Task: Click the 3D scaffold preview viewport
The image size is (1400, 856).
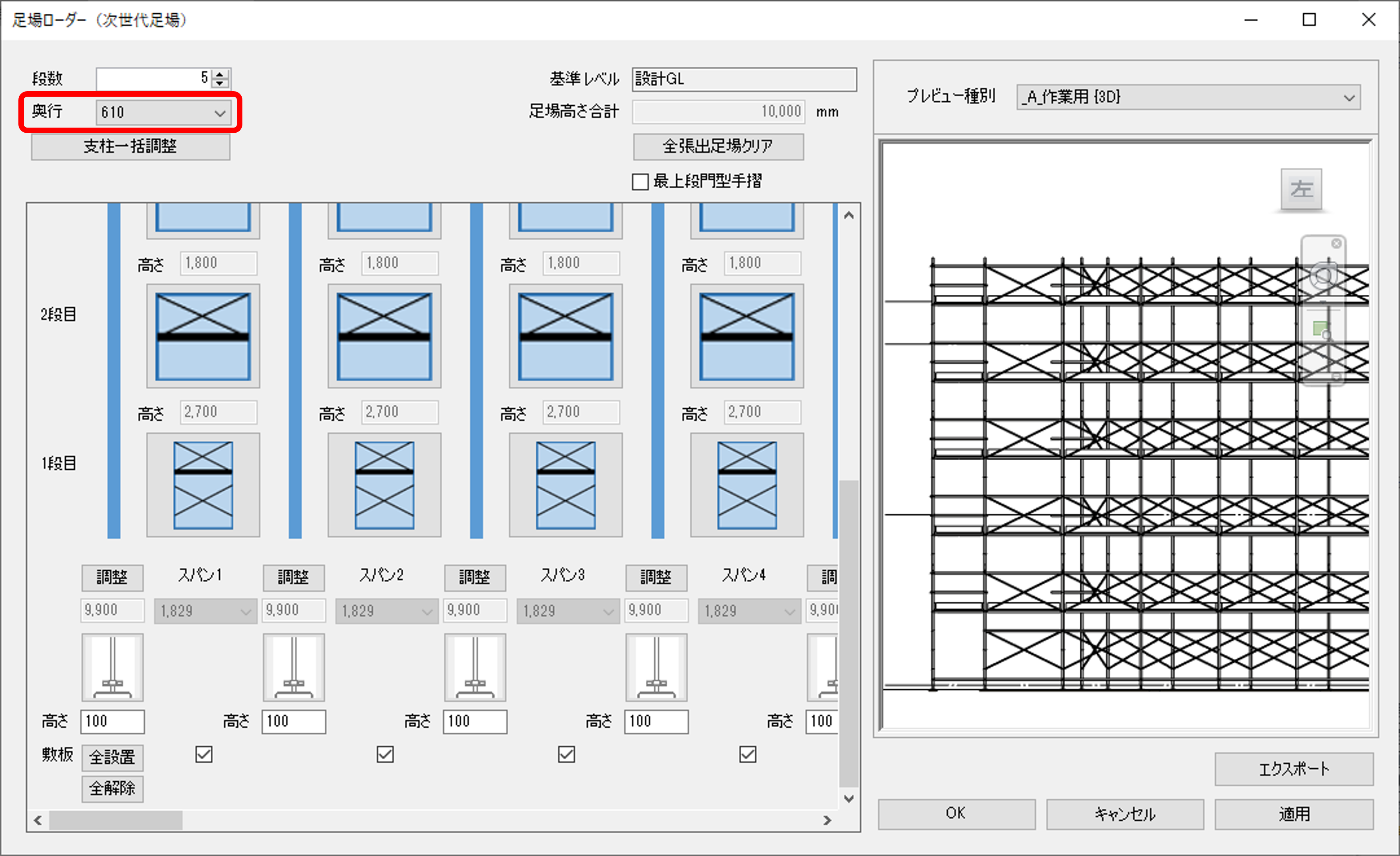Action: tap(1125, 436)
